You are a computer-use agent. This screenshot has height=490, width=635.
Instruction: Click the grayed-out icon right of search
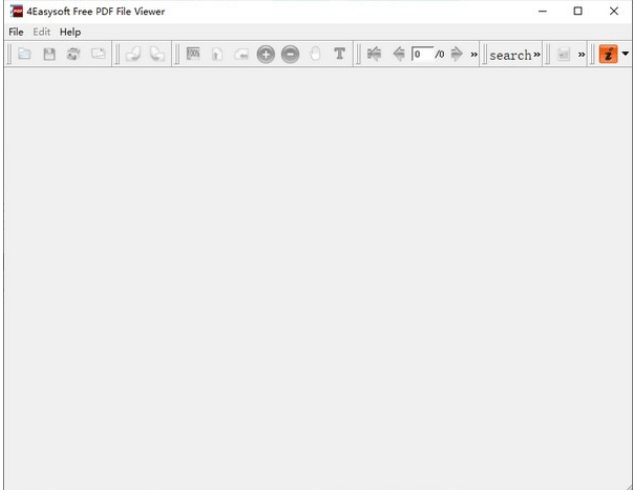point(563,54)
